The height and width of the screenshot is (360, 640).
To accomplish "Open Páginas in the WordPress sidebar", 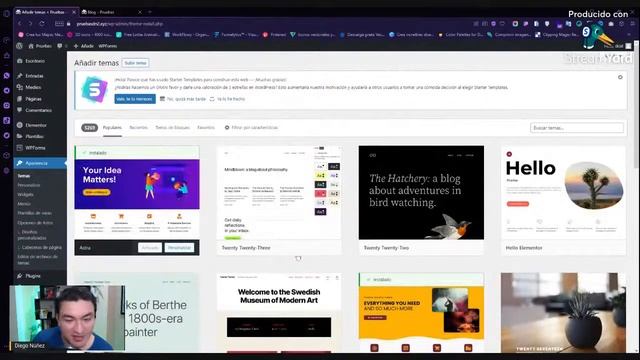I will pos(33,99).
